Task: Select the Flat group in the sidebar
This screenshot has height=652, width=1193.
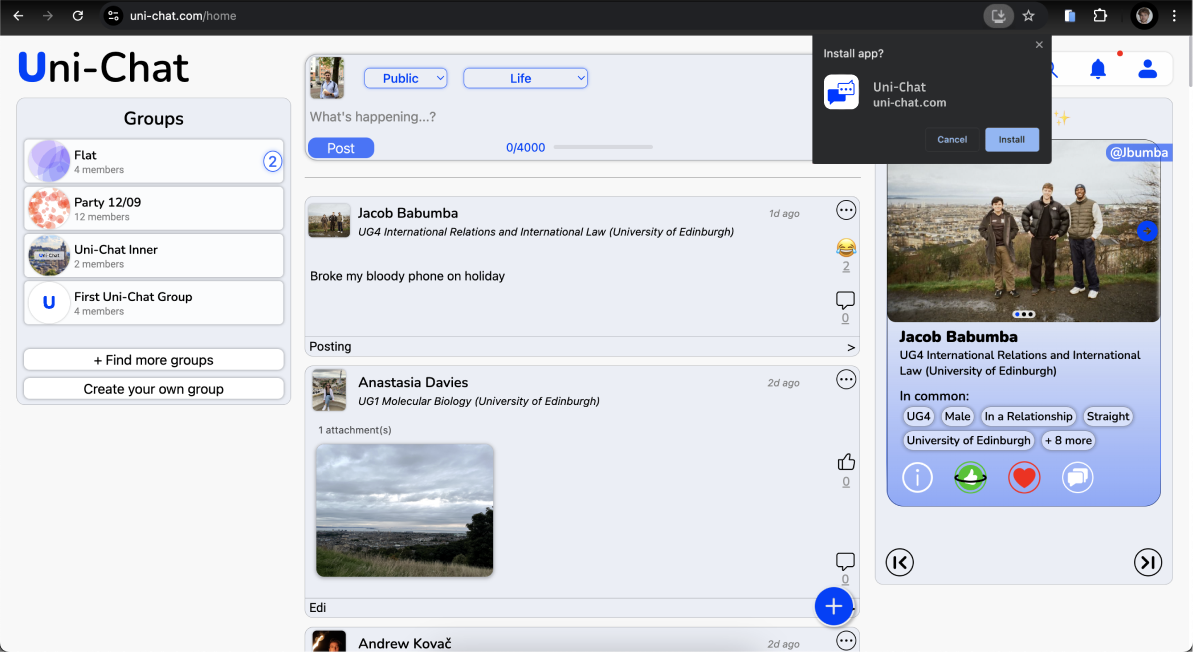Action: [x=153, y=161]
